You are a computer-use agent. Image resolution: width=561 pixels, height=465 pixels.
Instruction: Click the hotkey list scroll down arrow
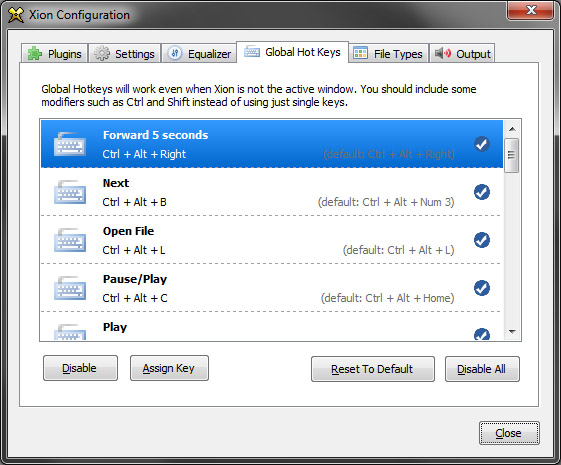point(512,332)
